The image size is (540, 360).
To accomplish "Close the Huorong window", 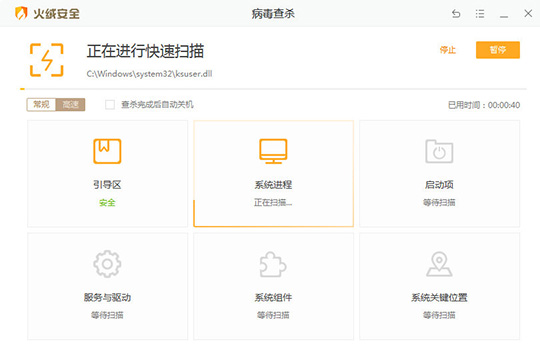I will (x=528, y=13).
